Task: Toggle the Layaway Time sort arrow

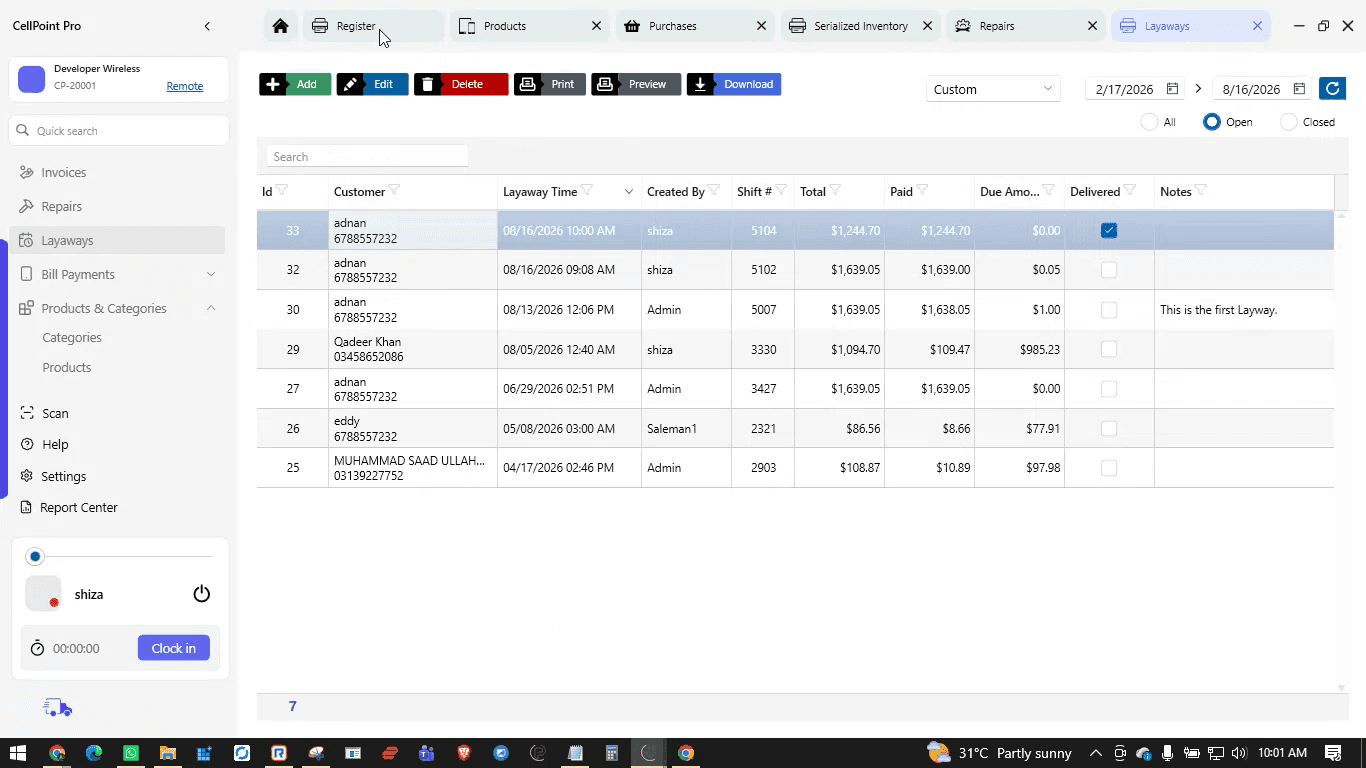Action: click(x=629, y=192)
